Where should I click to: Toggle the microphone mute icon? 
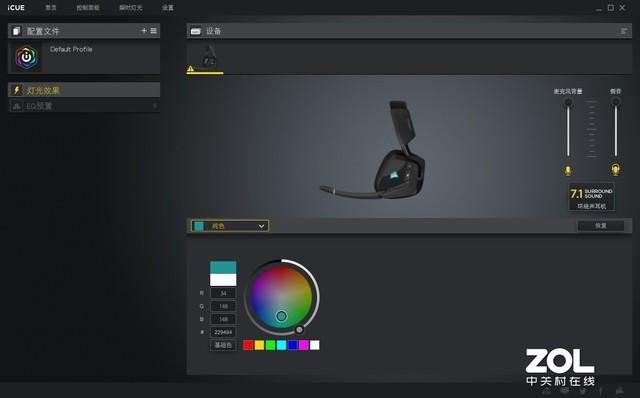pyautogui.click(x=568, y=170)
